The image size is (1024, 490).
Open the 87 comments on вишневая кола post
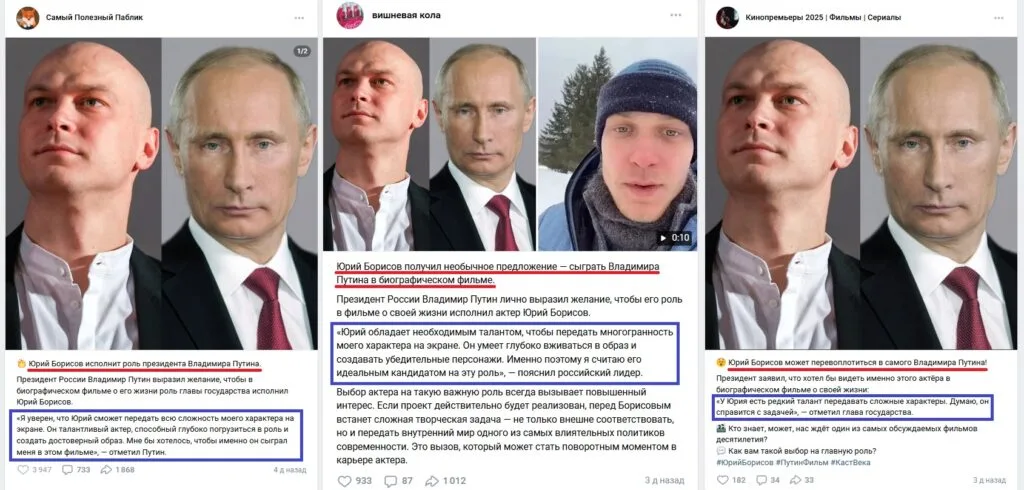tap(399, 481)
